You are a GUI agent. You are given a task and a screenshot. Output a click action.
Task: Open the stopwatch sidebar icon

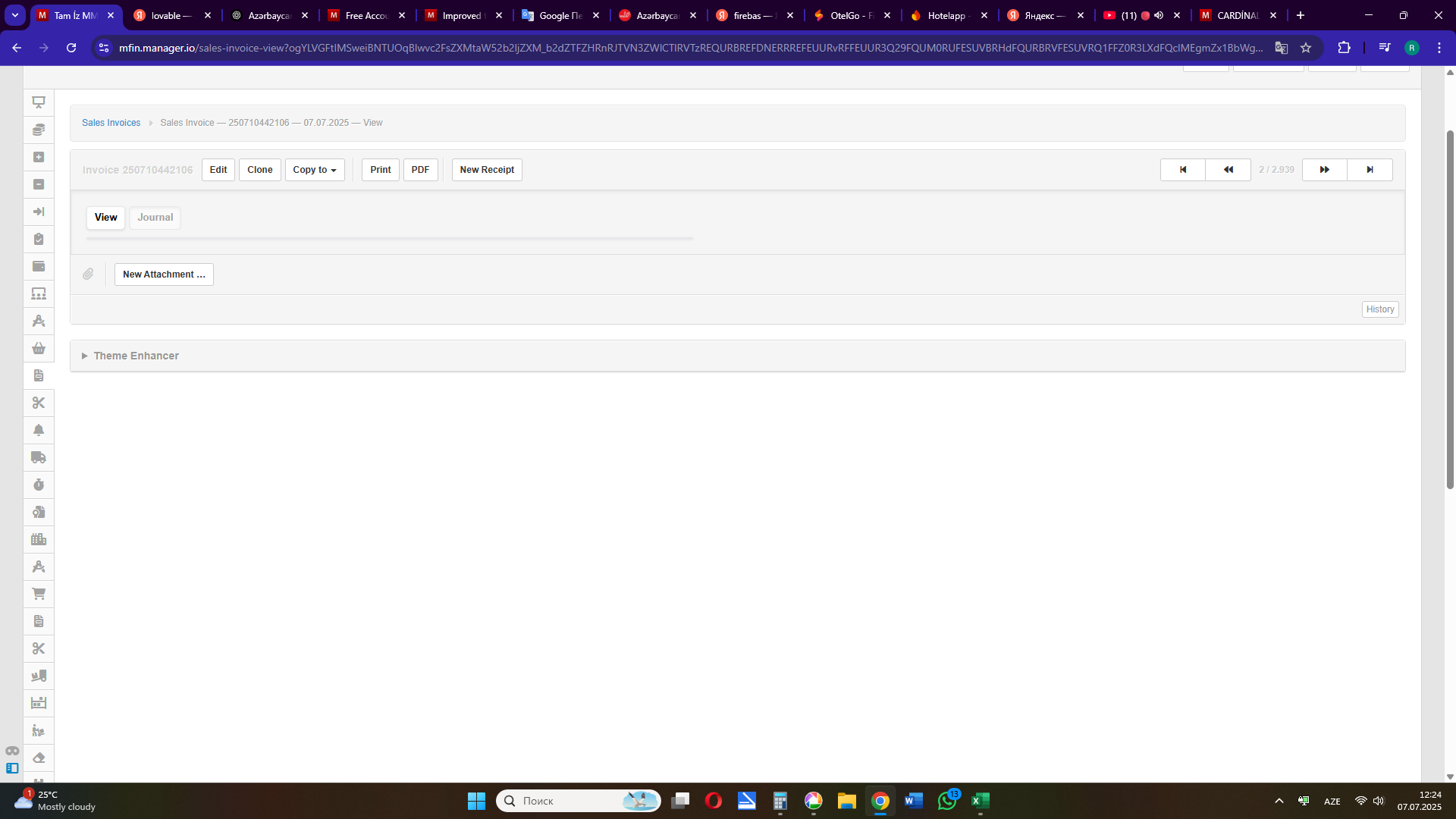click(x=39, y=485)
